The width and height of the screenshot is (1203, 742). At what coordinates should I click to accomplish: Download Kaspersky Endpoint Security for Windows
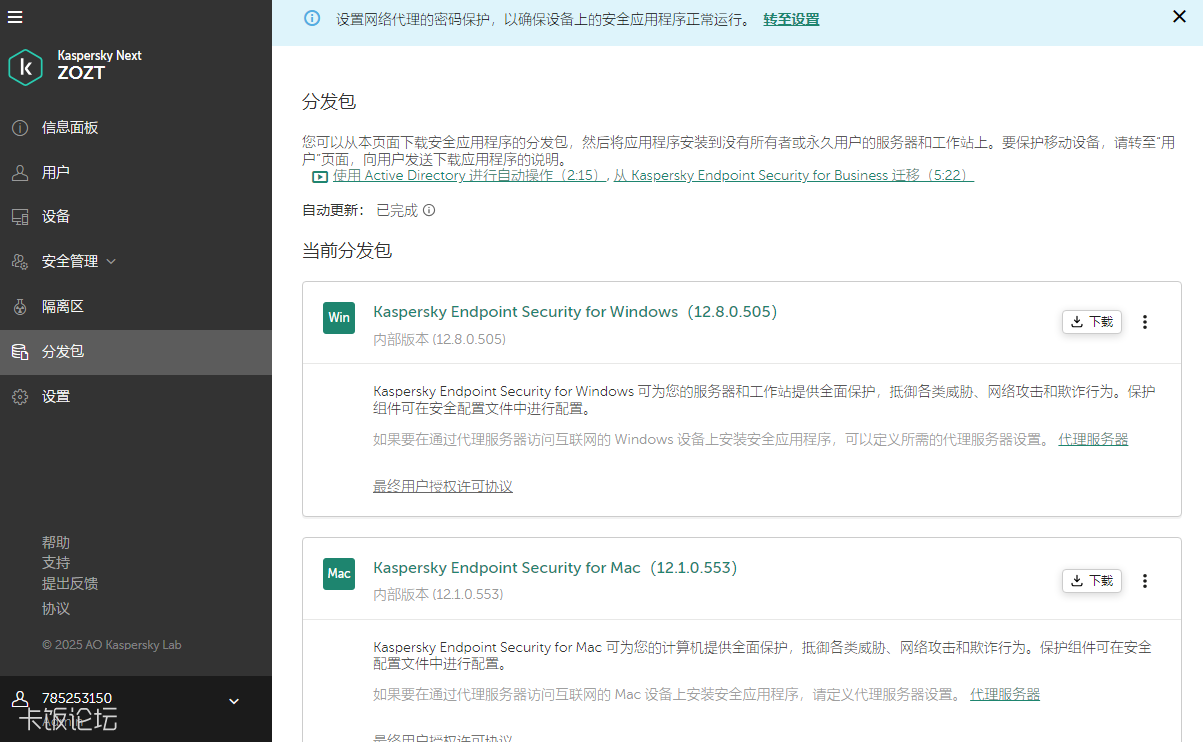(1092, 322)
